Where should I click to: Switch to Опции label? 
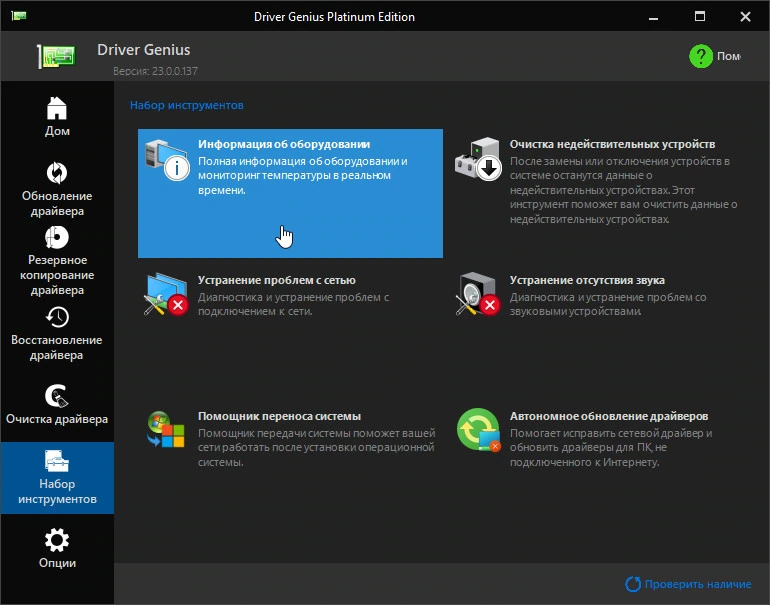[x=57, y=563]
